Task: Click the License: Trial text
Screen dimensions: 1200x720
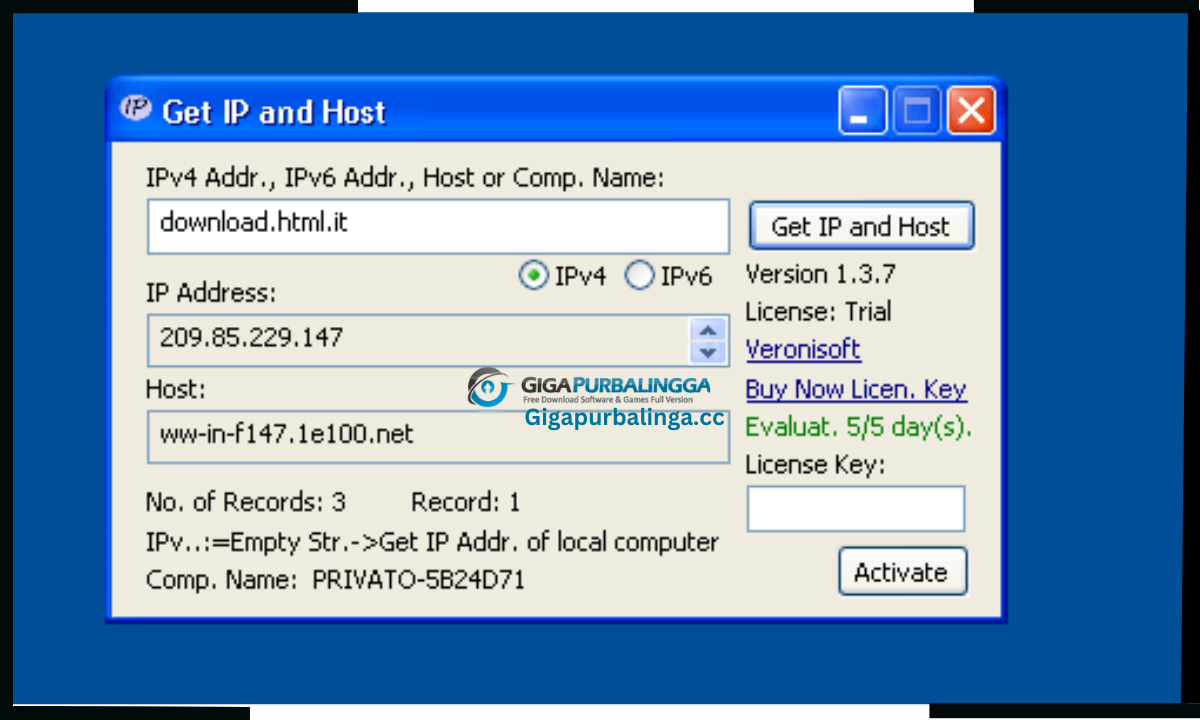Action: pos(818,311)
